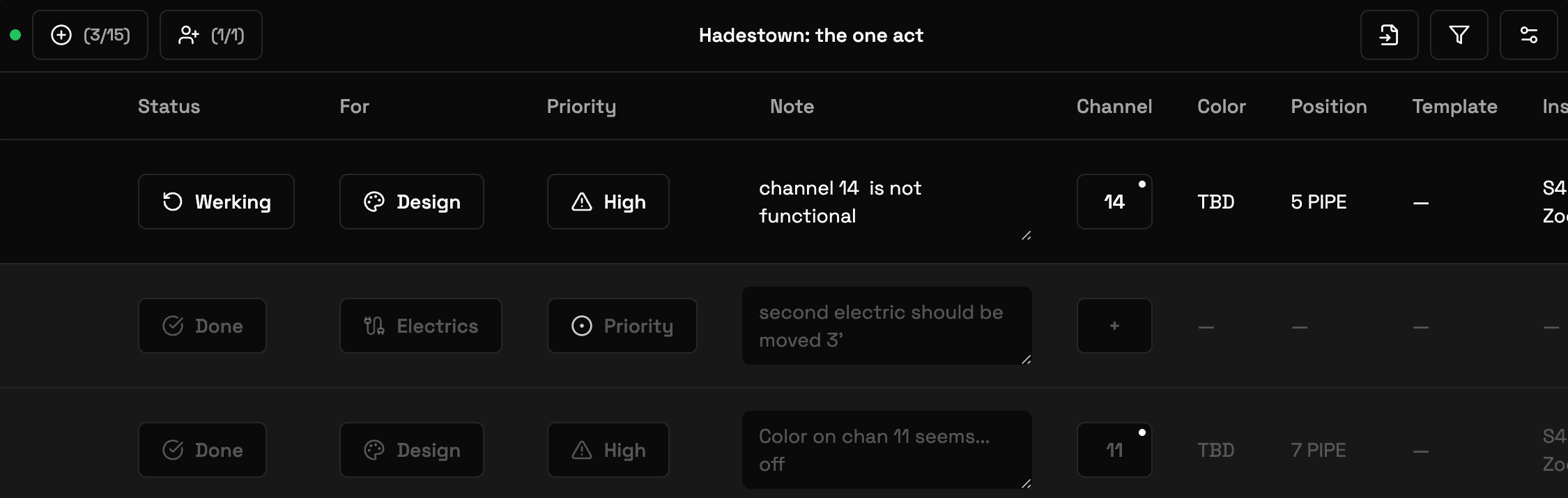Add a new note with the plus button
1568x498 pixels.
90,35
